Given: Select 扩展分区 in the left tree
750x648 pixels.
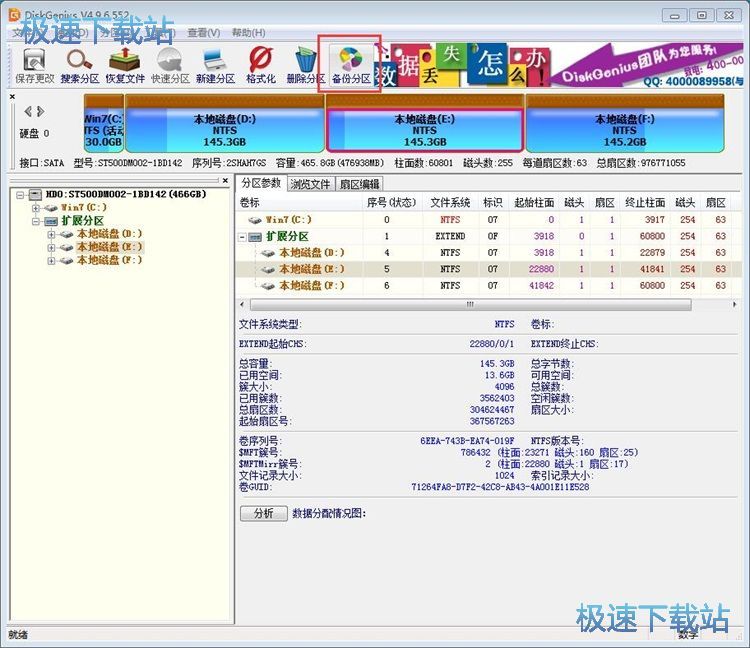Looking at the screenshot, I should tap(82, 220).
